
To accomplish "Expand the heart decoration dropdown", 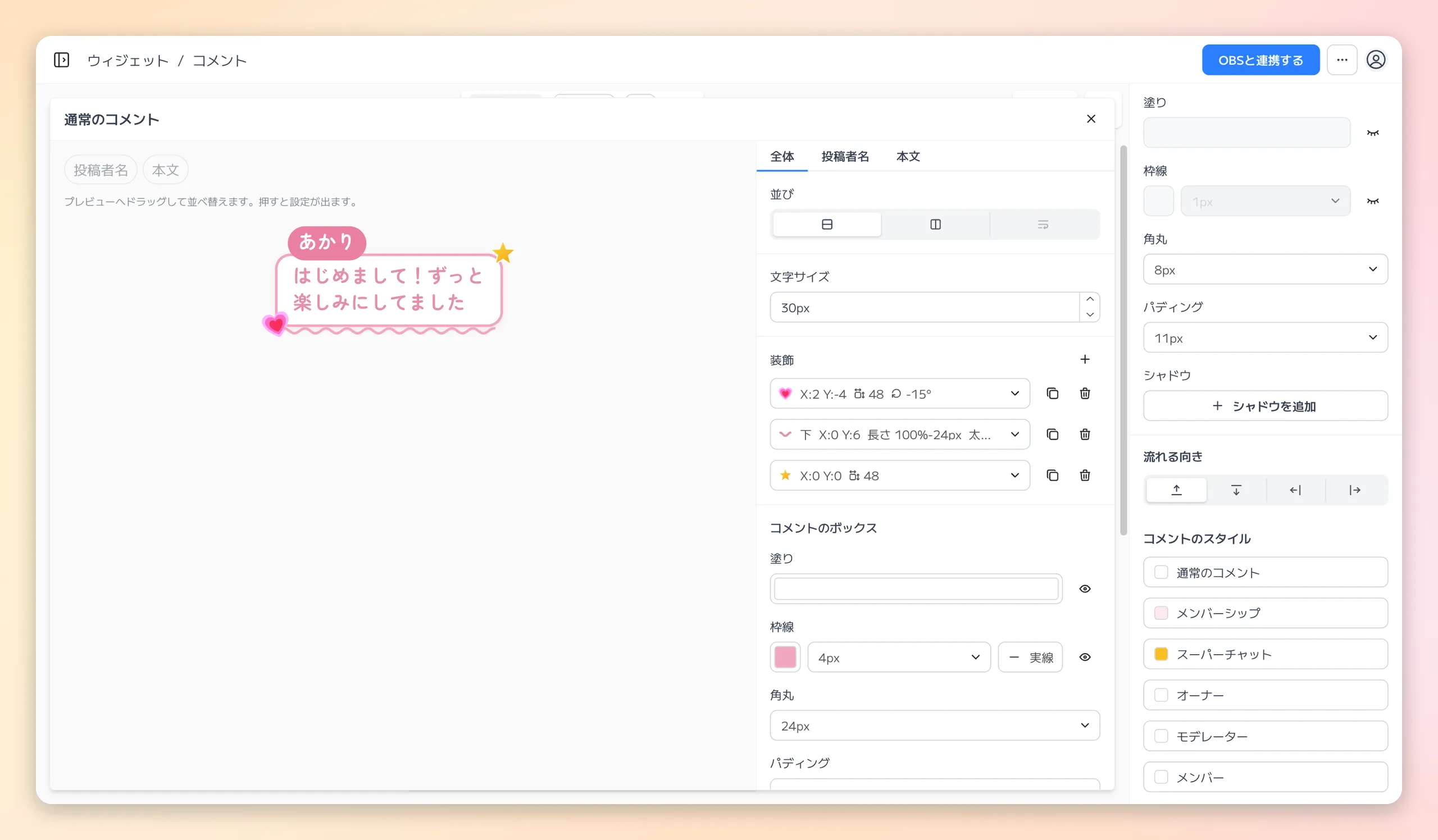I will (899, 394).
